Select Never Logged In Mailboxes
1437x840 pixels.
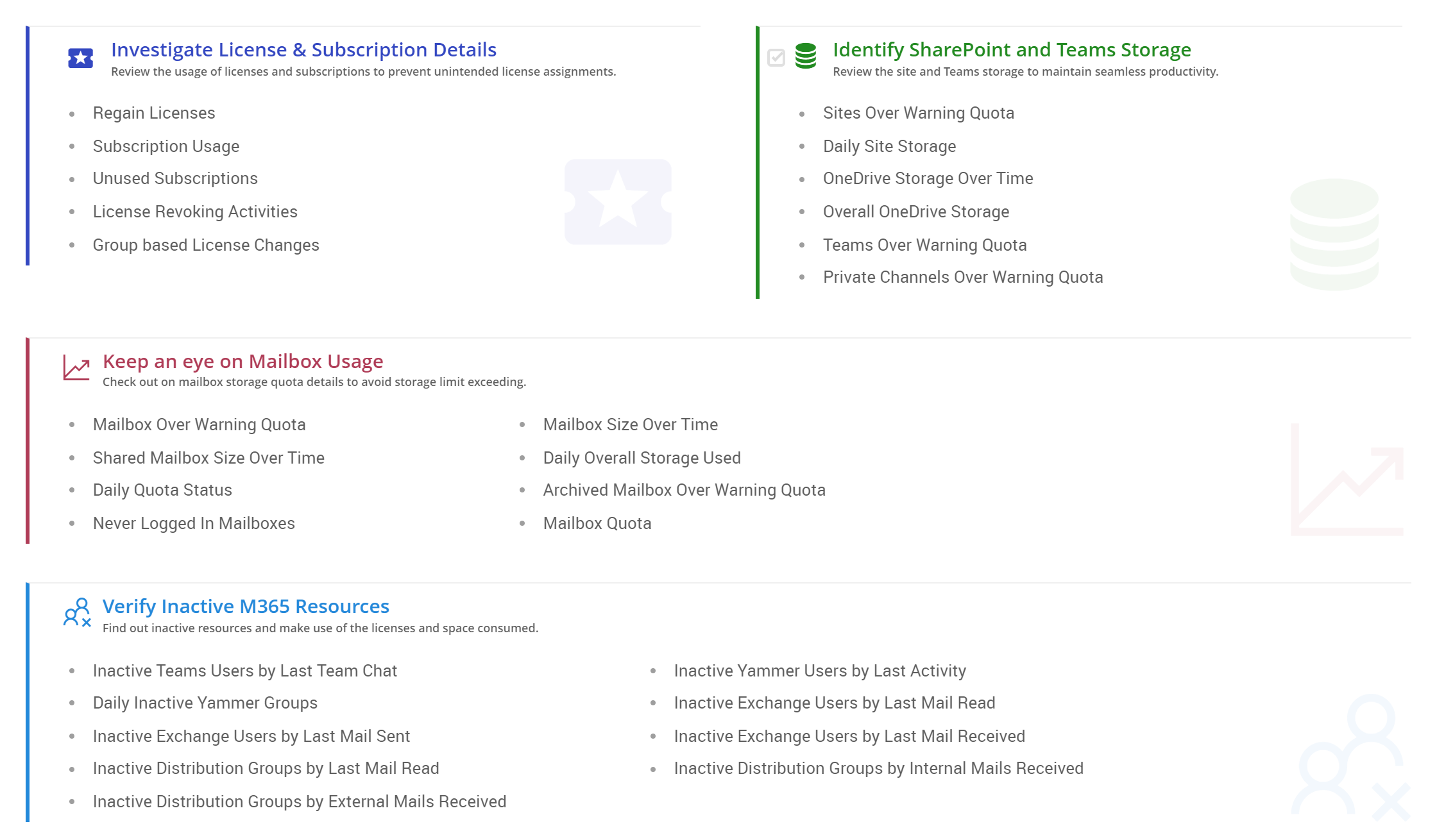click(194, 523)
